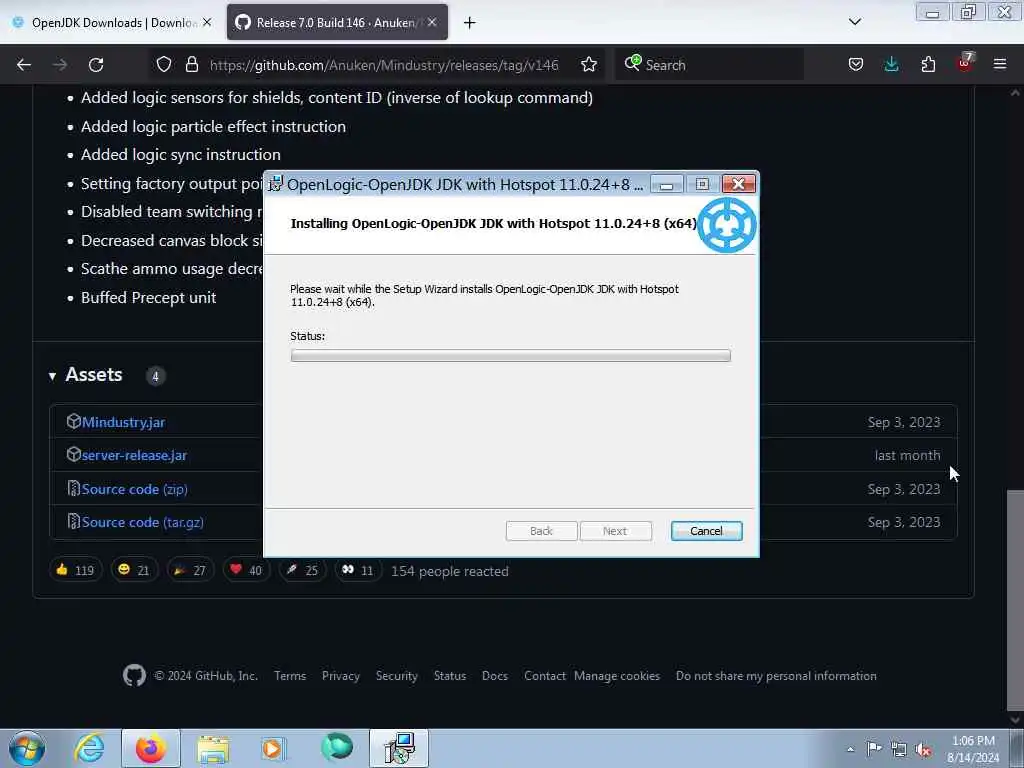The image size is (1024, 768).
Task: Open the Windows Start menu orb
Action: [27, 748]
